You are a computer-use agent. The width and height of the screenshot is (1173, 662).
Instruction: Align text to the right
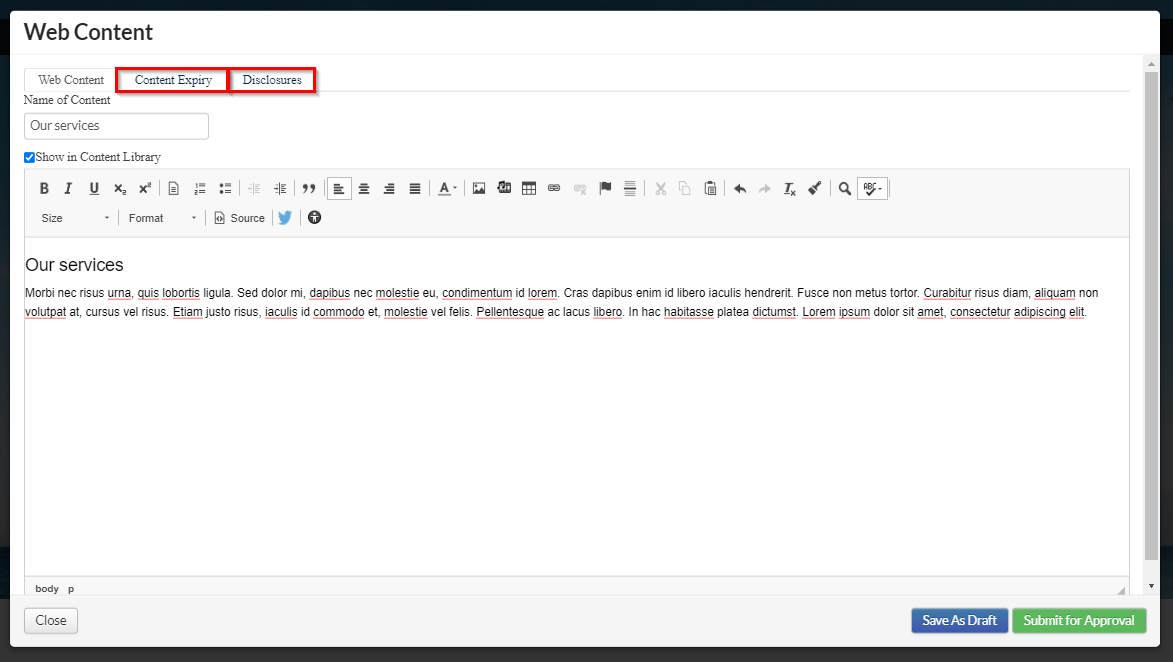point(389,189)
